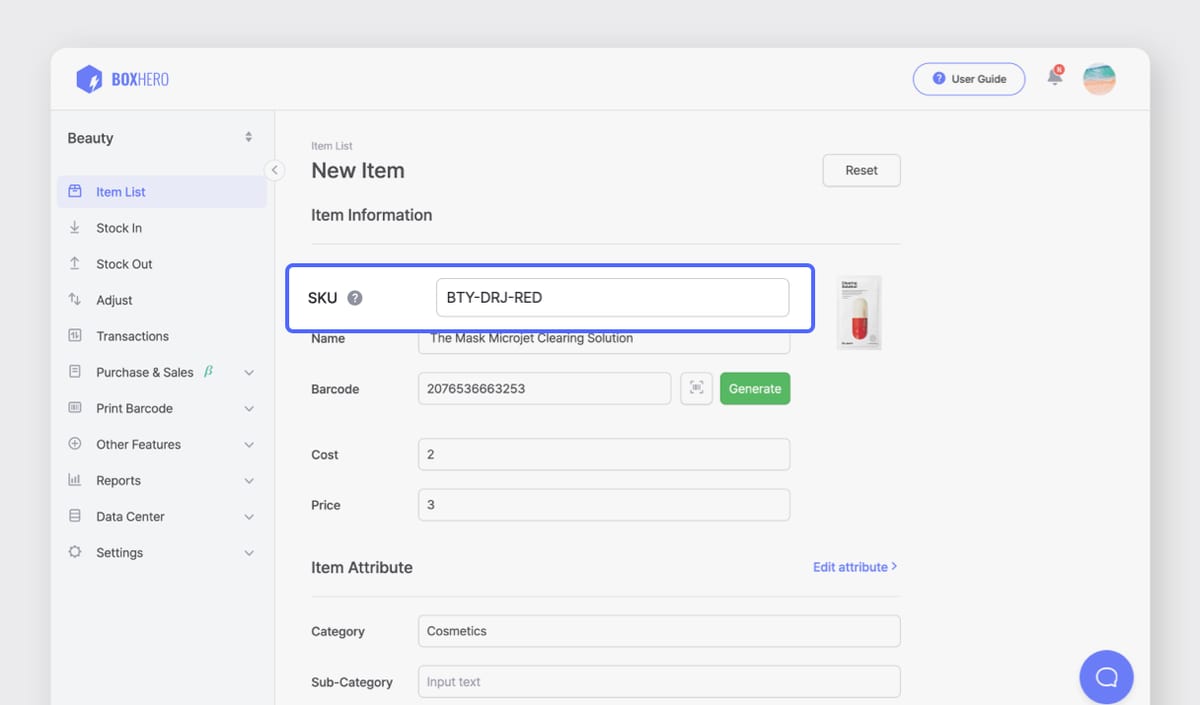Click the Sub-Category input field
The height and width of the screenshot is (705, 1200).
click(659, 681)
